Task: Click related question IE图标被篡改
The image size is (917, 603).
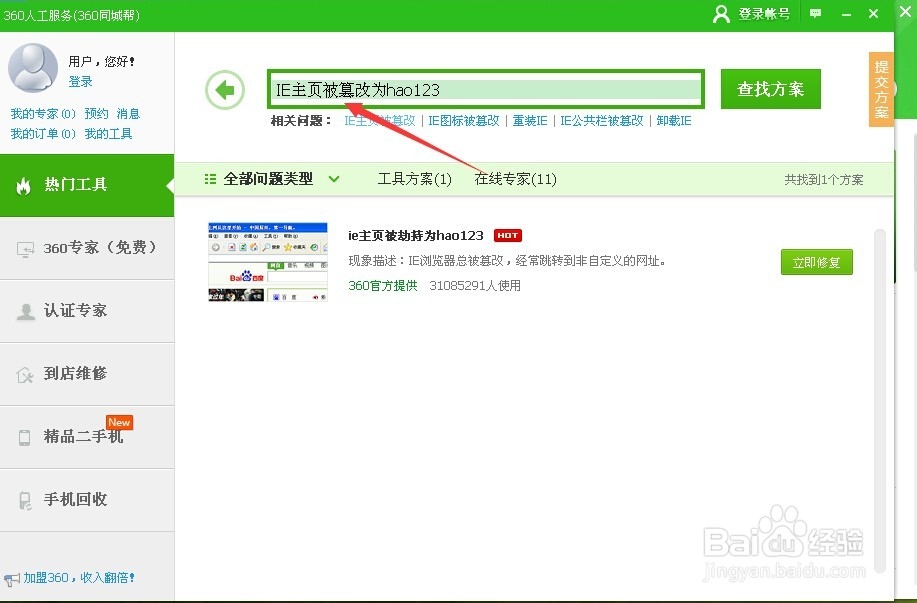Action: [x=464, y=120]
